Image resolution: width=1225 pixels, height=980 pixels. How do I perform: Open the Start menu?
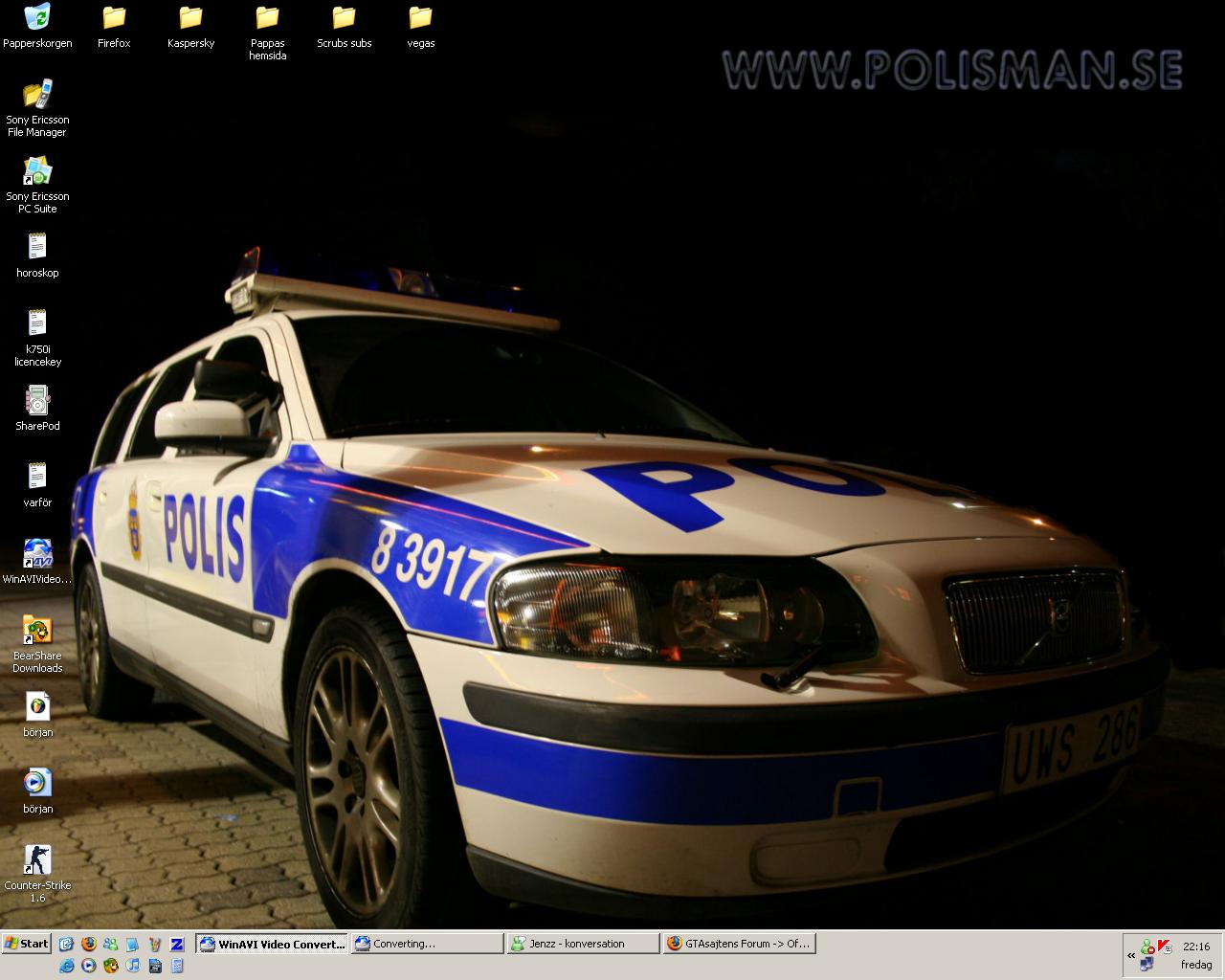pos(27,944)
